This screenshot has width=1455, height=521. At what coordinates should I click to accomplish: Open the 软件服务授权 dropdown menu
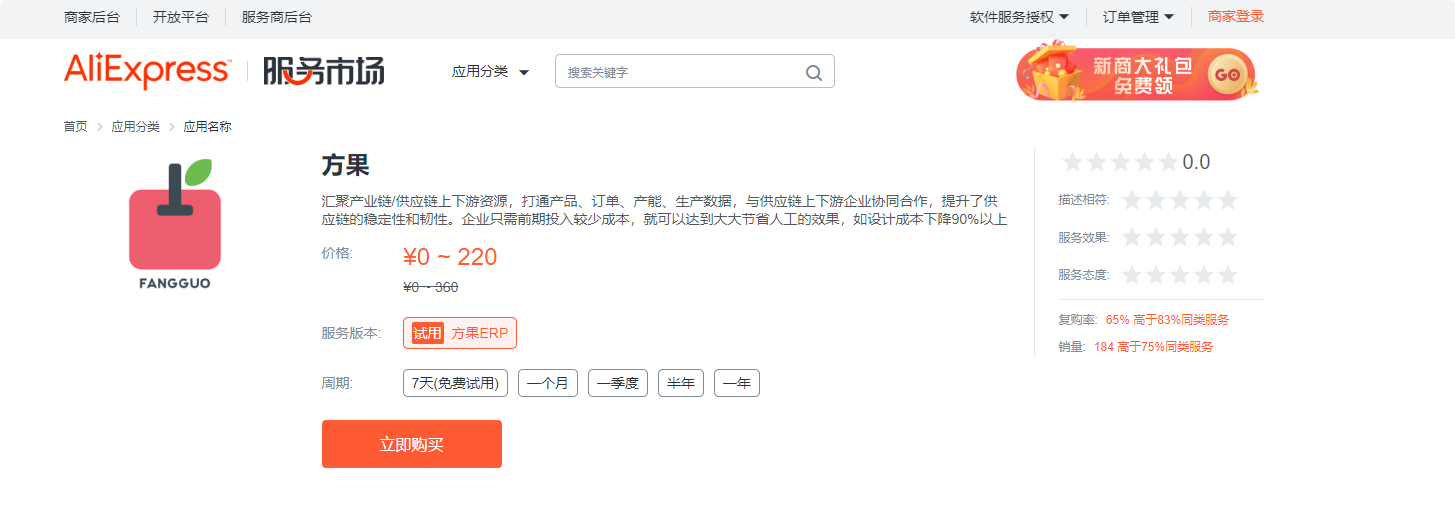[x=1019, y=17]
